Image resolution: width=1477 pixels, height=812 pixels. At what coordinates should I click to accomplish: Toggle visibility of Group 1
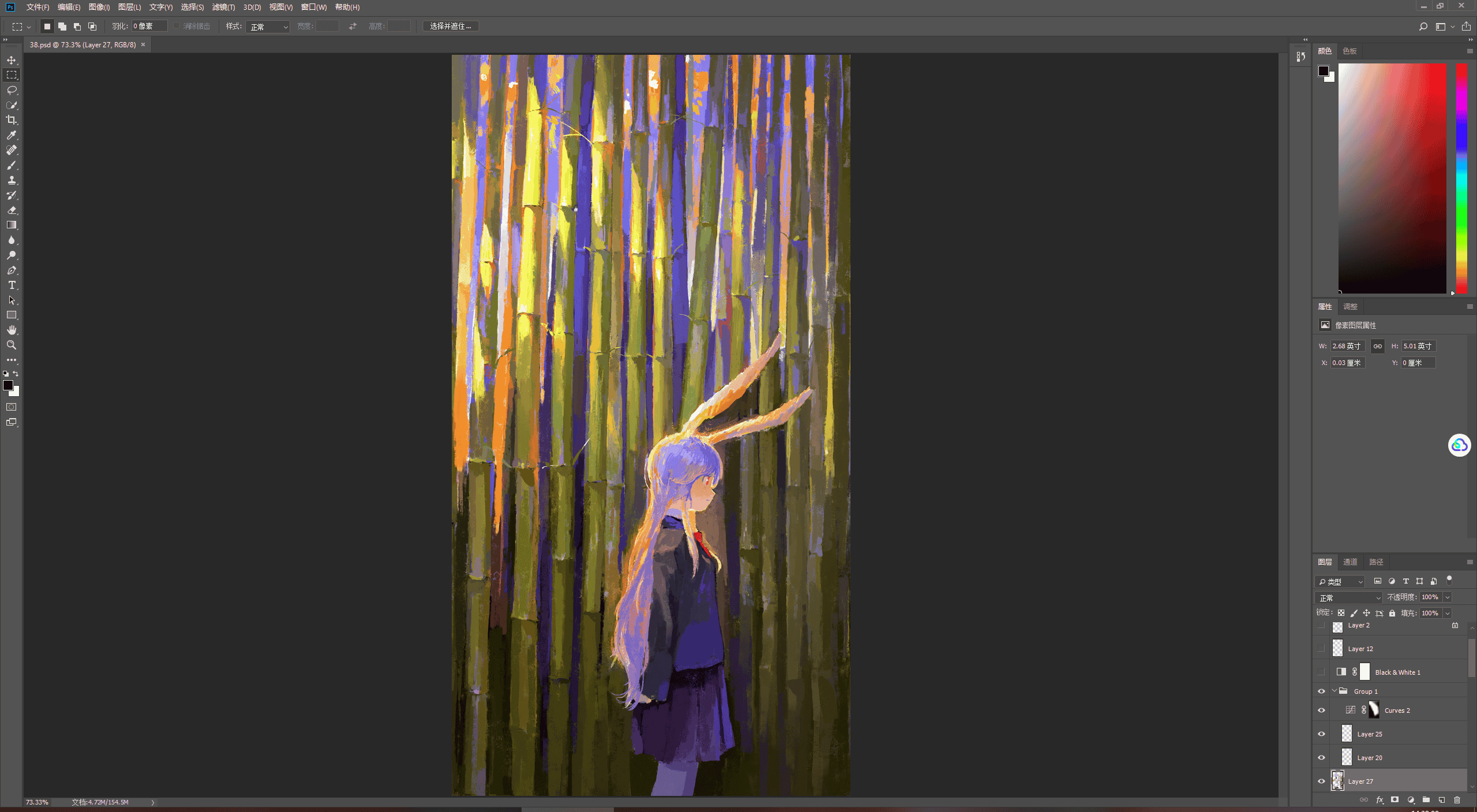[1321, 691]
